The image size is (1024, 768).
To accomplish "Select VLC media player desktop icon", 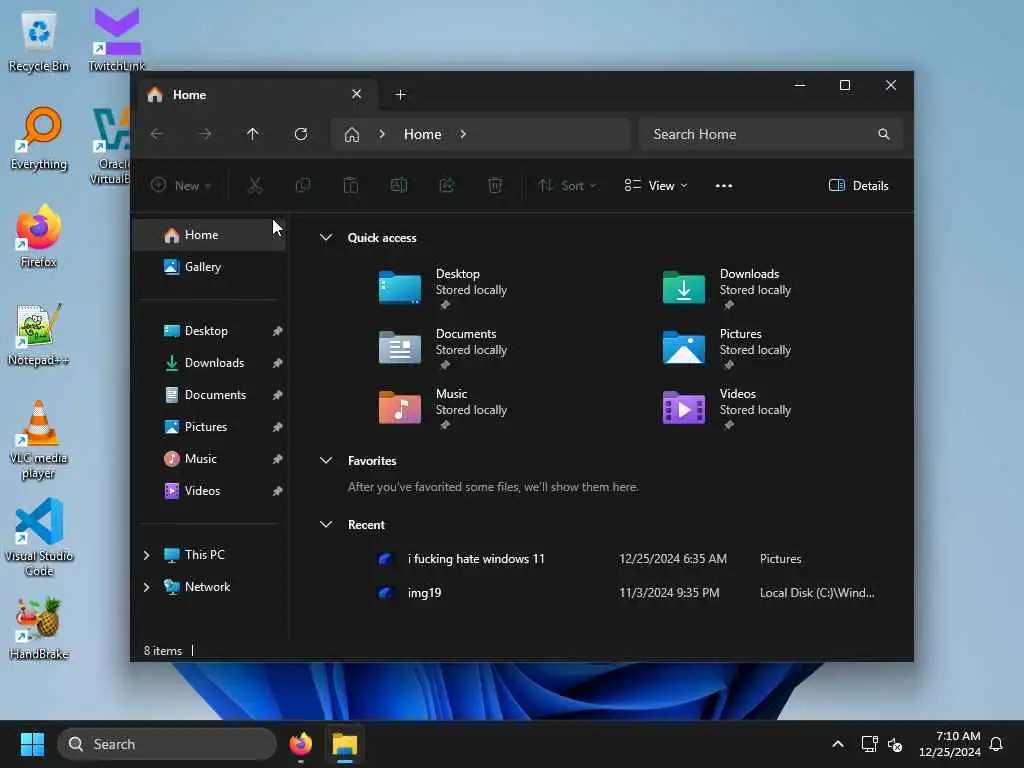I will point(39,440).
